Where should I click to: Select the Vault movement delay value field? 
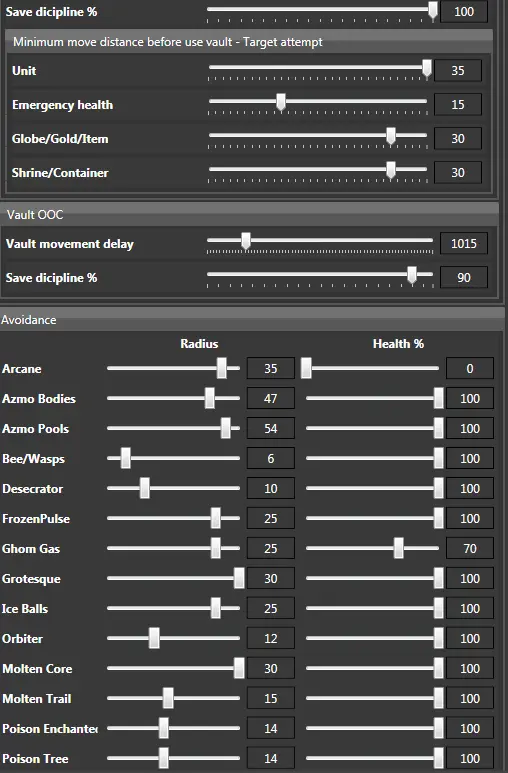click(x=463, y=244)
